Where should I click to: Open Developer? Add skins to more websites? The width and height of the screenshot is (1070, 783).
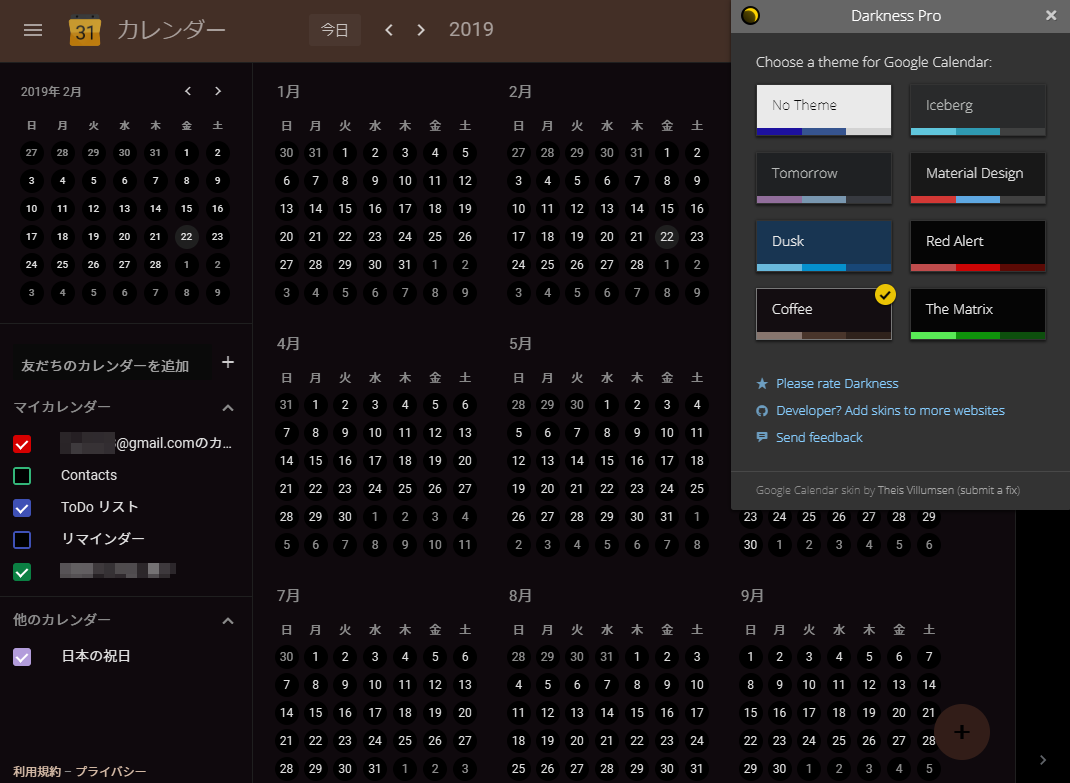[x=890, y=410]
